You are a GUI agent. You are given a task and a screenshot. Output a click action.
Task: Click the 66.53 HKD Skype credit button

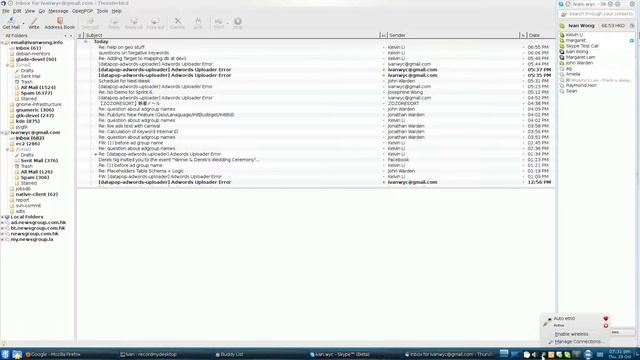tap(613, 26)
